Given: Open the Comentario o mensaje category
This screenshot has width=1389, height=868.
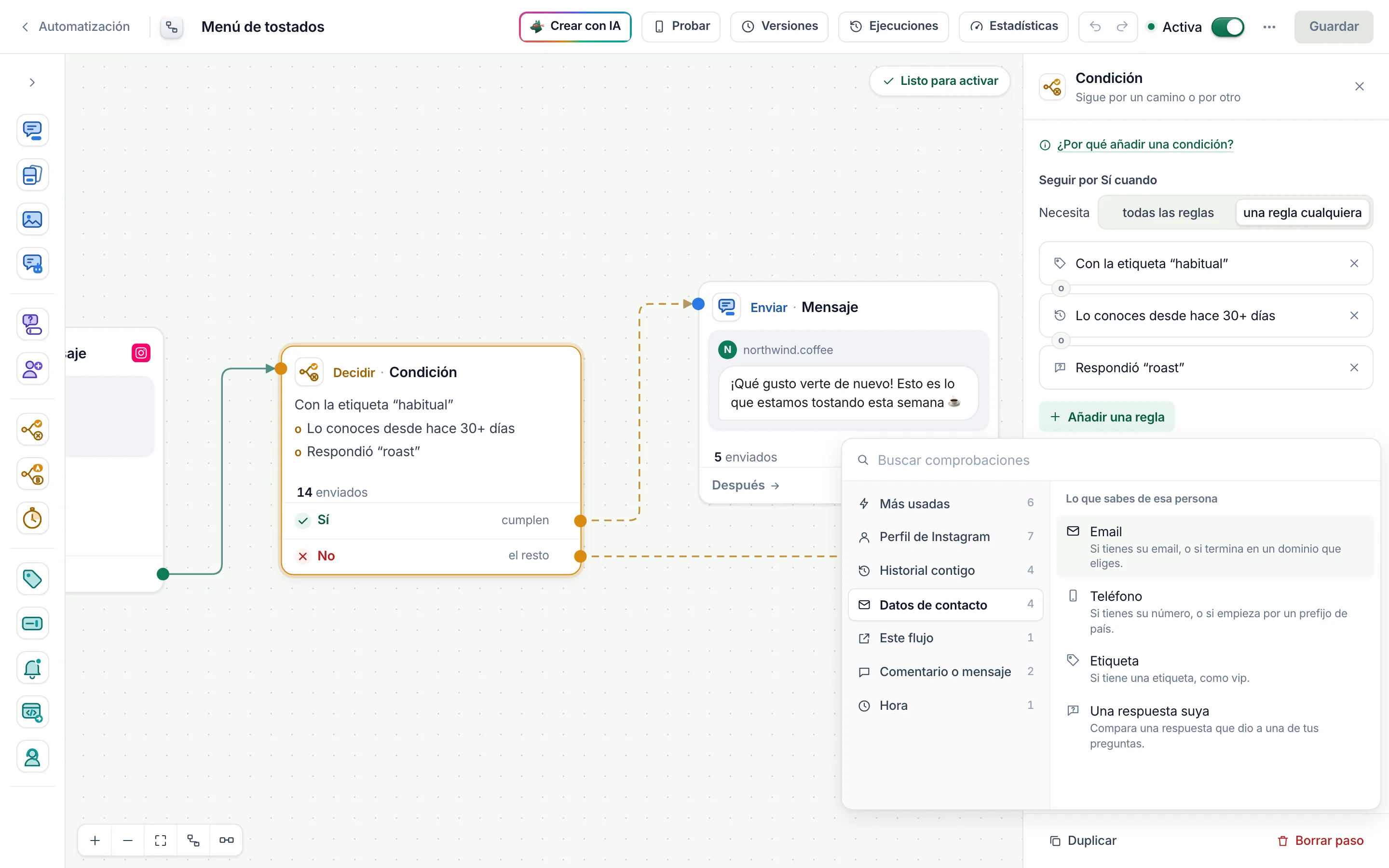Looking at the screenshot, I should point(945,672).
